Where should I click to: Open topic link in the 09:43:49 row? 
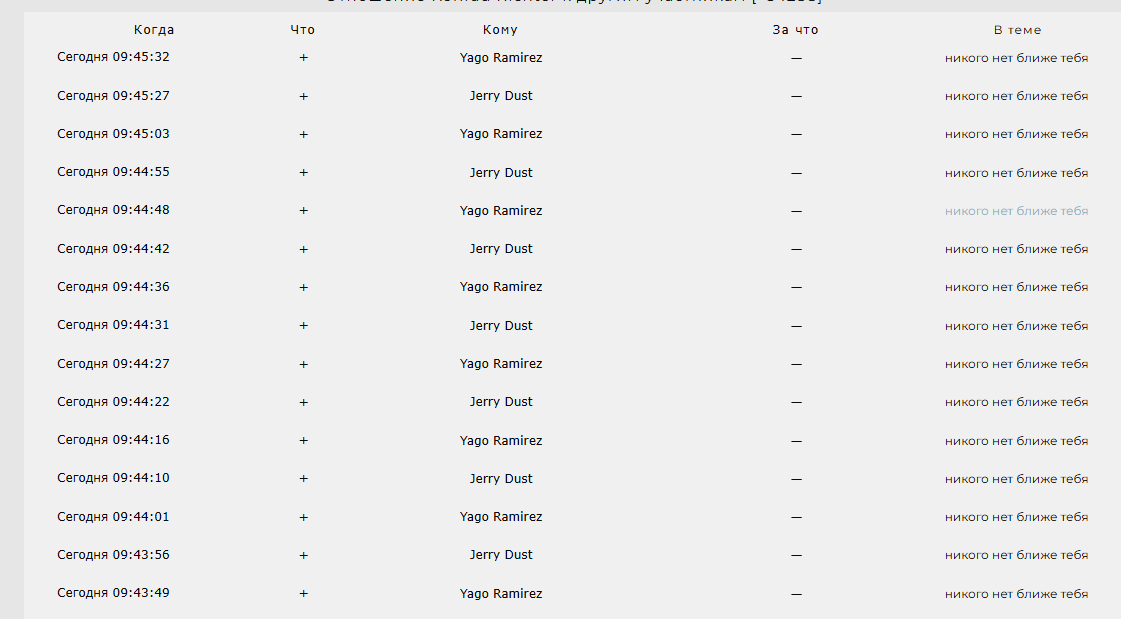1016,594
